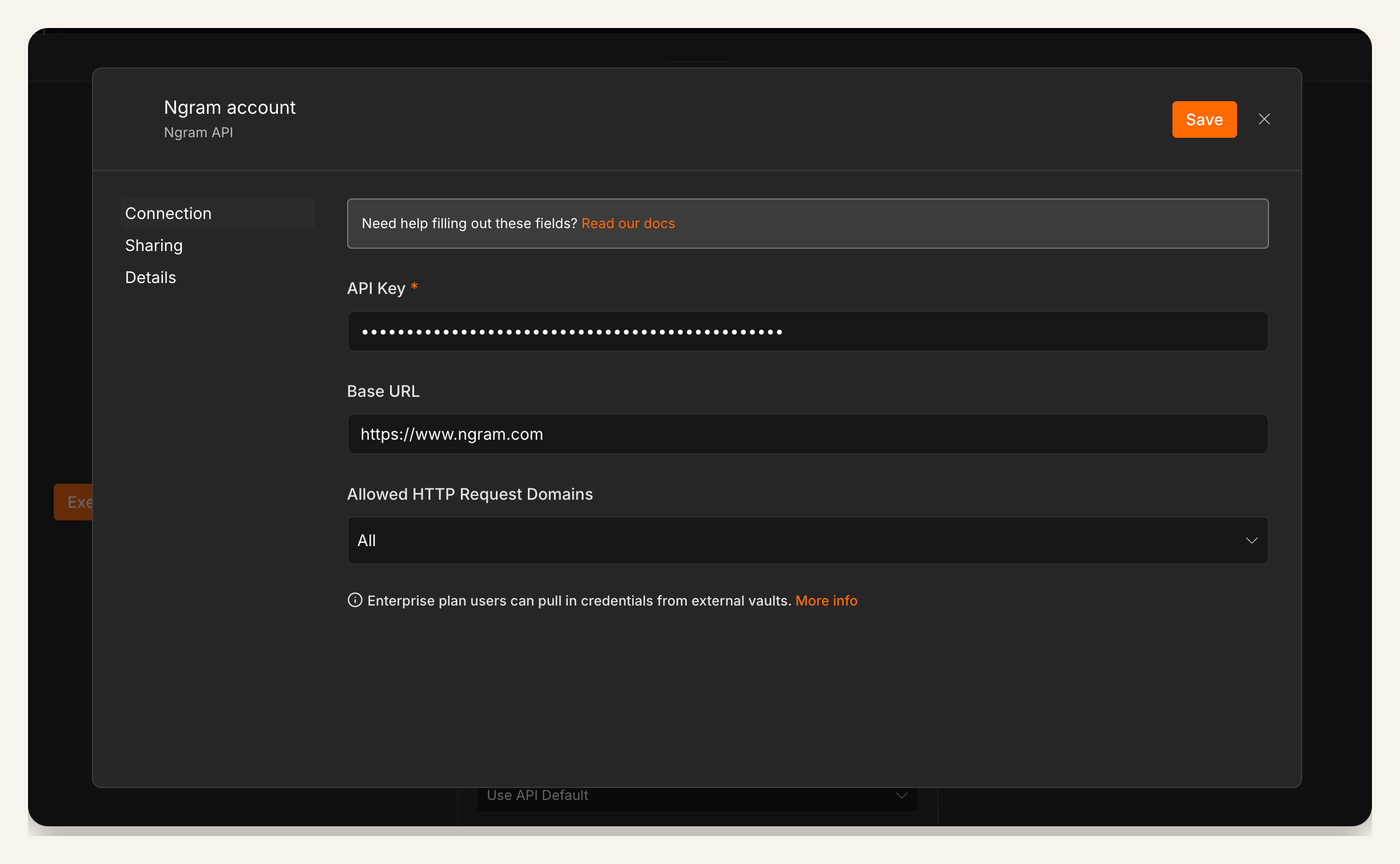Follow the Read our docs link
This screenshot has height=864, width=1400.
point(628,224)
